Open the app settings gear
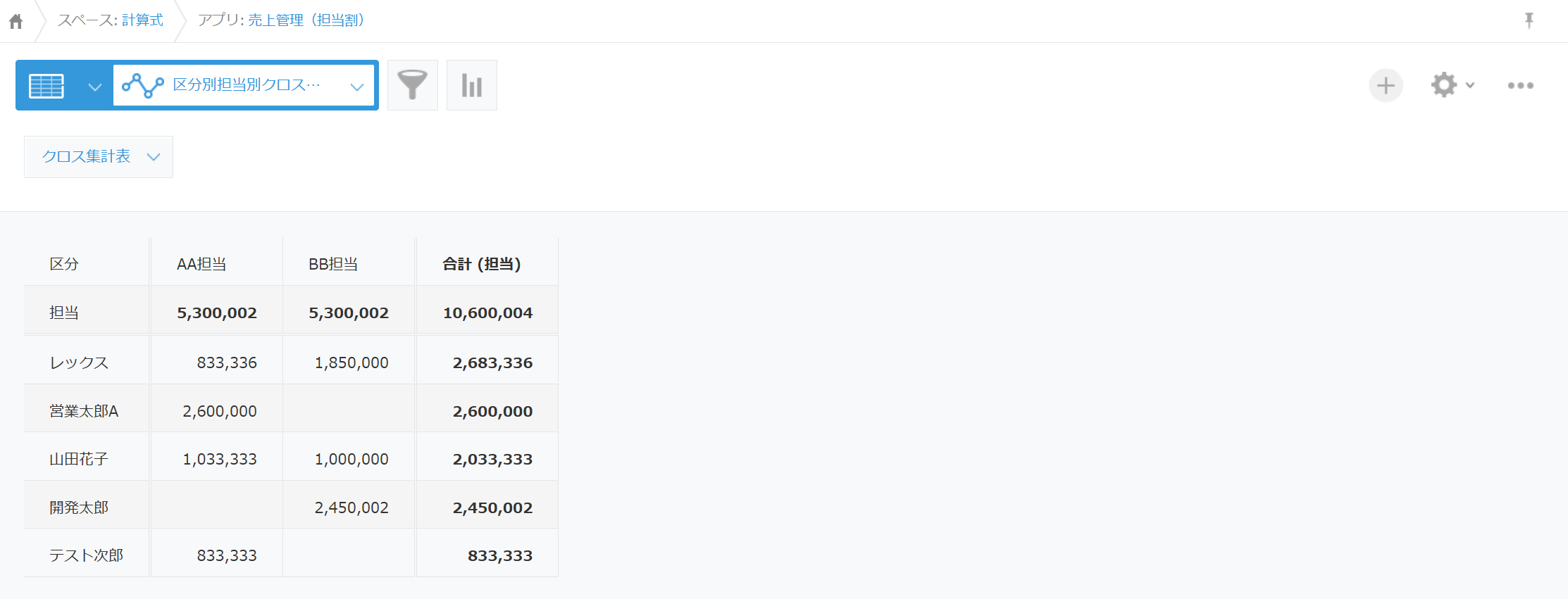The image size is (1568, 599). tap(1444, 85)
